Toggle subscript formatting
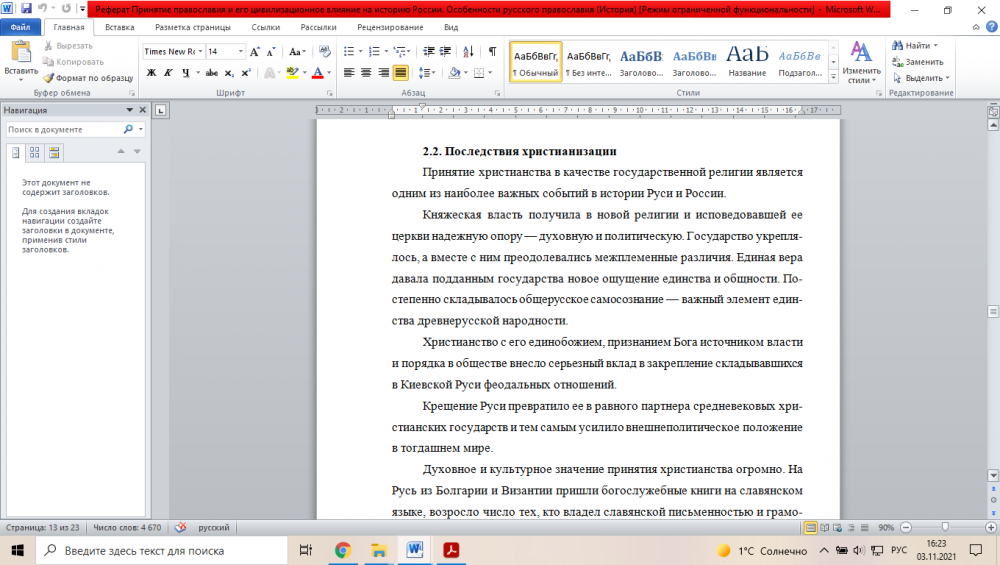Screen dimensions: 1000x565 tap(230, 72)
